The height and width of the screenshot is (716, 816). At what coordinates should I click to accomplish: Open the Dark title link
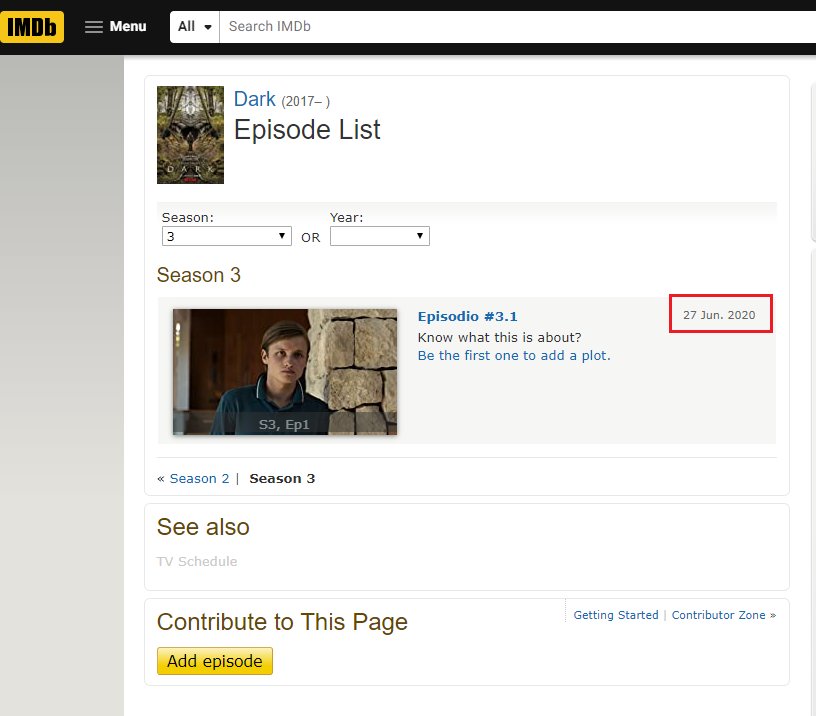pos(254,99)
